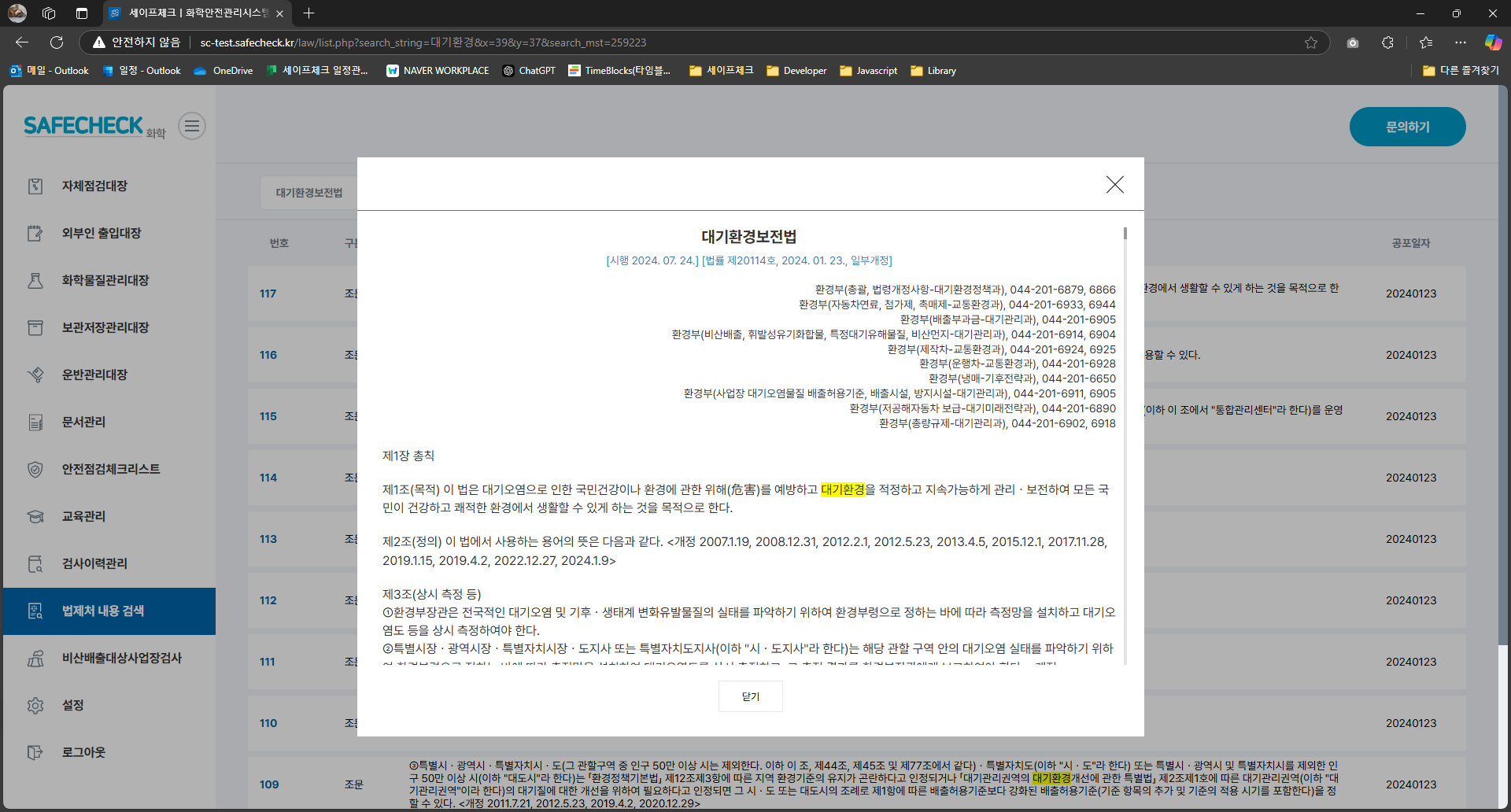
Task: Click row number 111 in the list
Action: [x=268, y=662]
